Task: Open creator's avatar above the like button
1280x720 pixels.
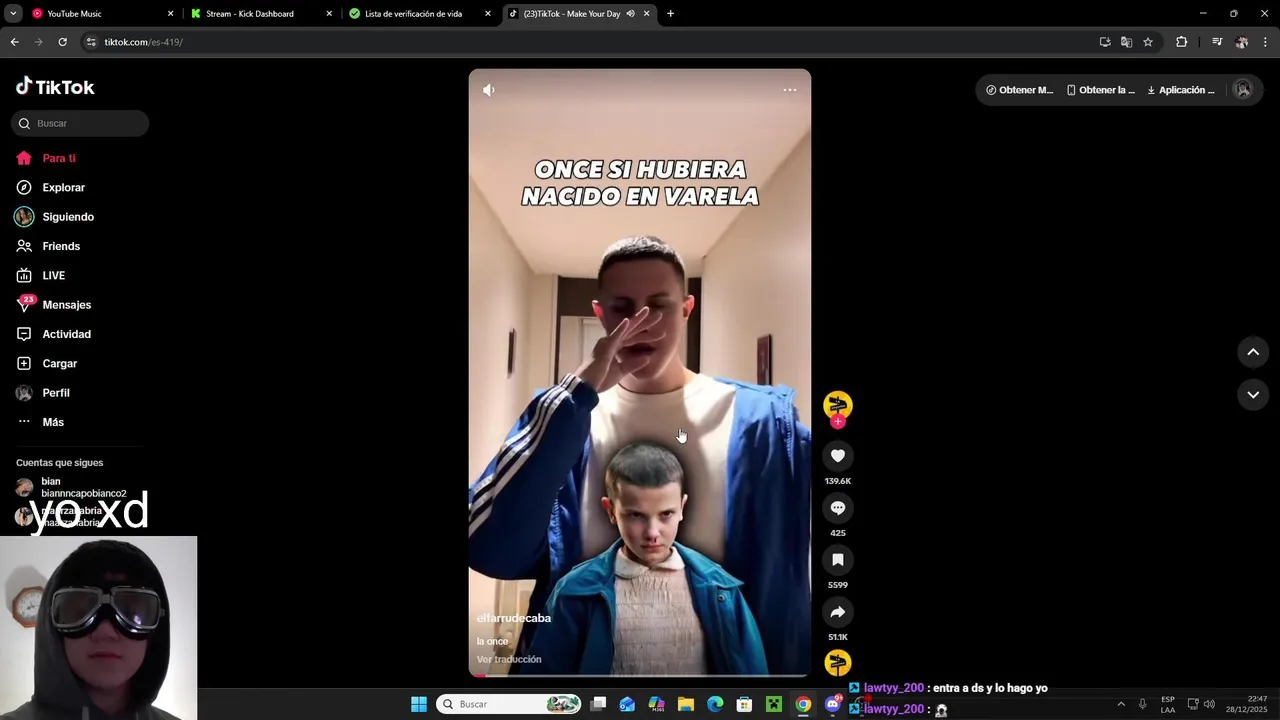Action: [x=838, y=405]
